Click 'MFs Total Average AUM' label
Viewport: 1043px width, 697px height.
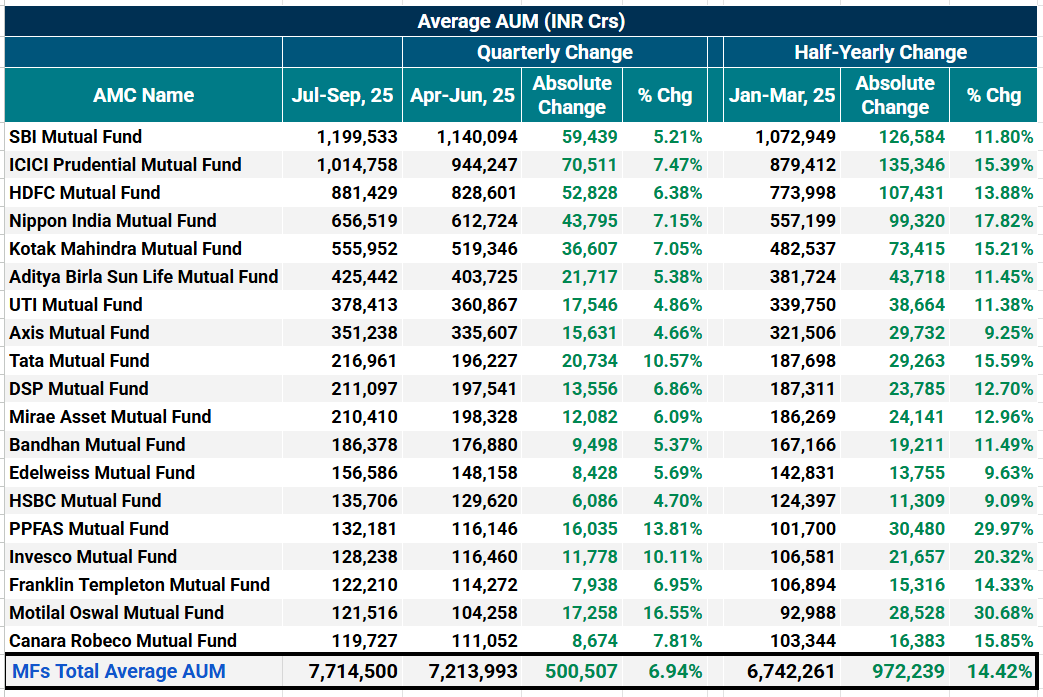tap(119, 672)
